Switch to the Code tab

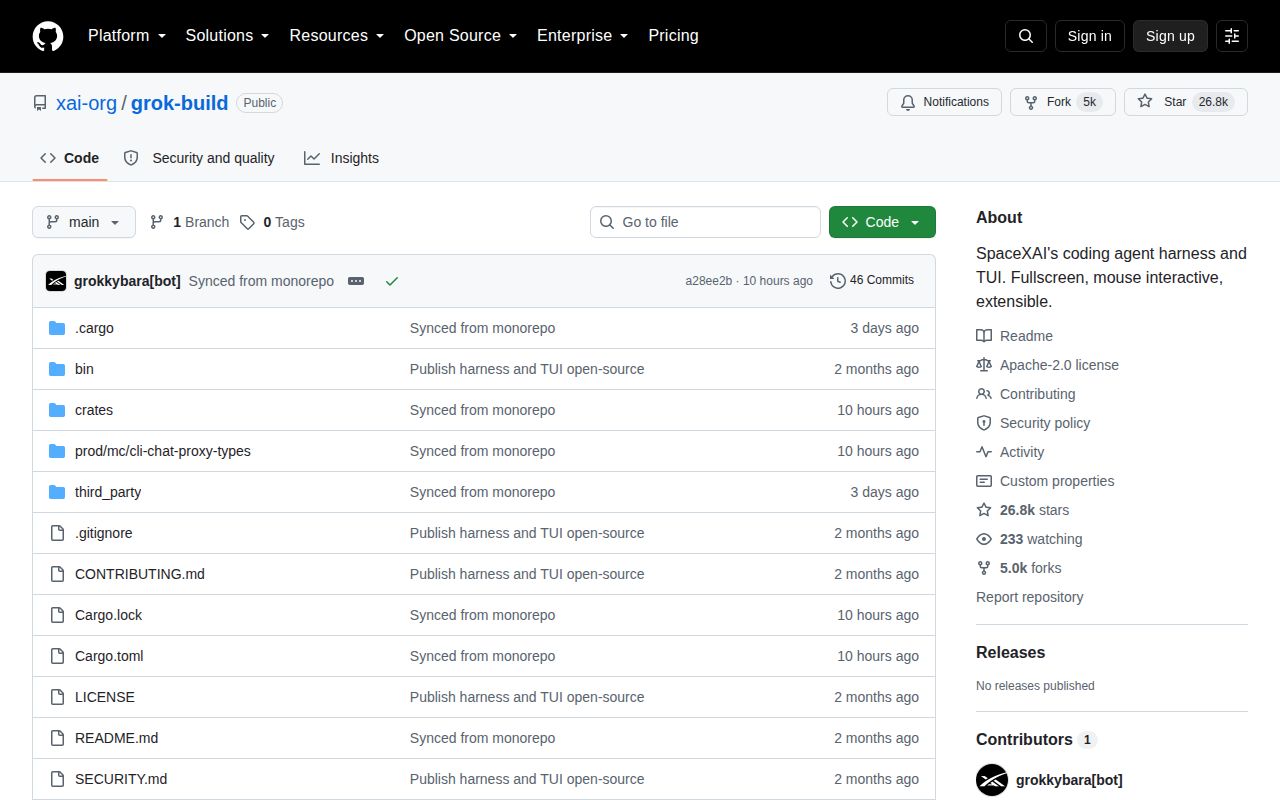coord(70,158)
